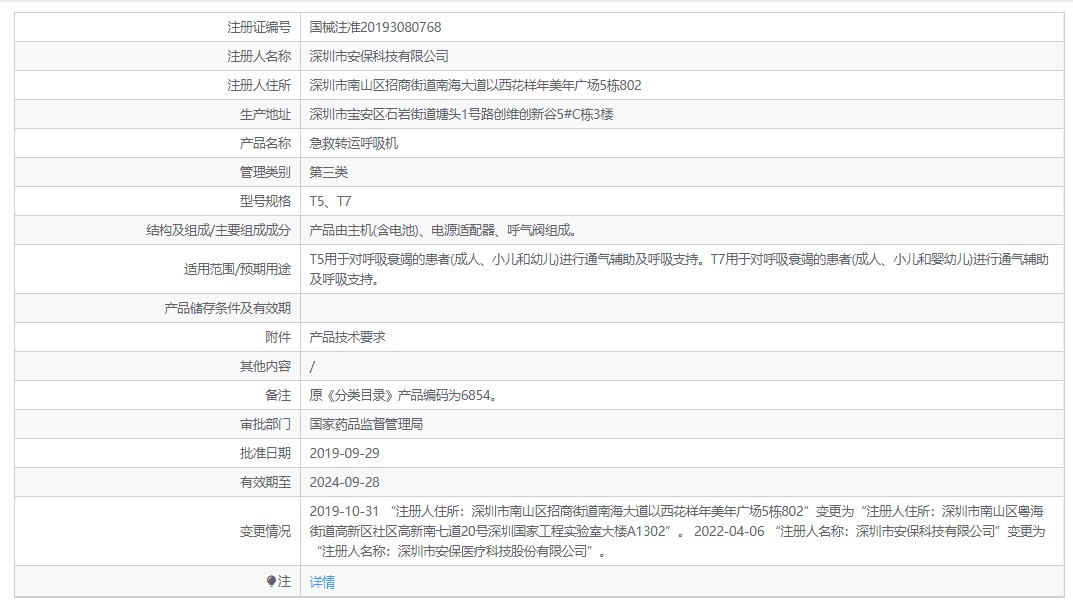Select remark 原《分类目录》产品编码为6854
Viewport: 1073px width, 601px height.
(x=403, y=396)
